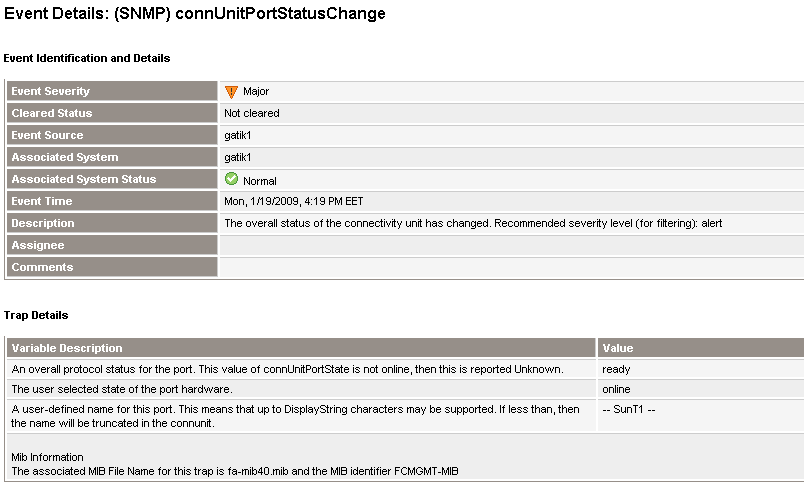Click the empty Comments field
The image size is (804, 489).
click(512, 267)
